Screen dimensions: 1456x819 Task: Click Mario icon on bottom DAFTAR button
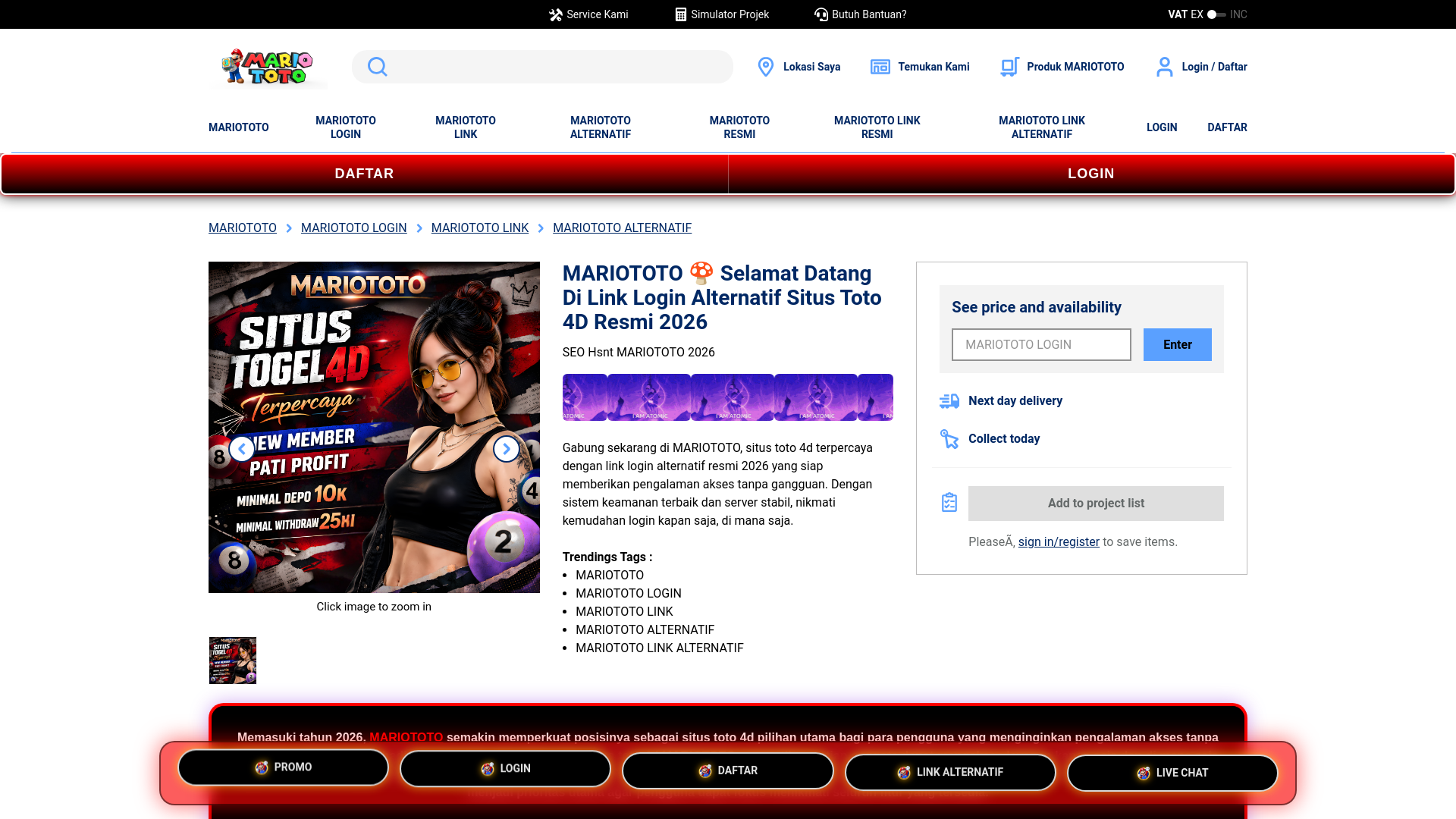[x=705, y=771]
